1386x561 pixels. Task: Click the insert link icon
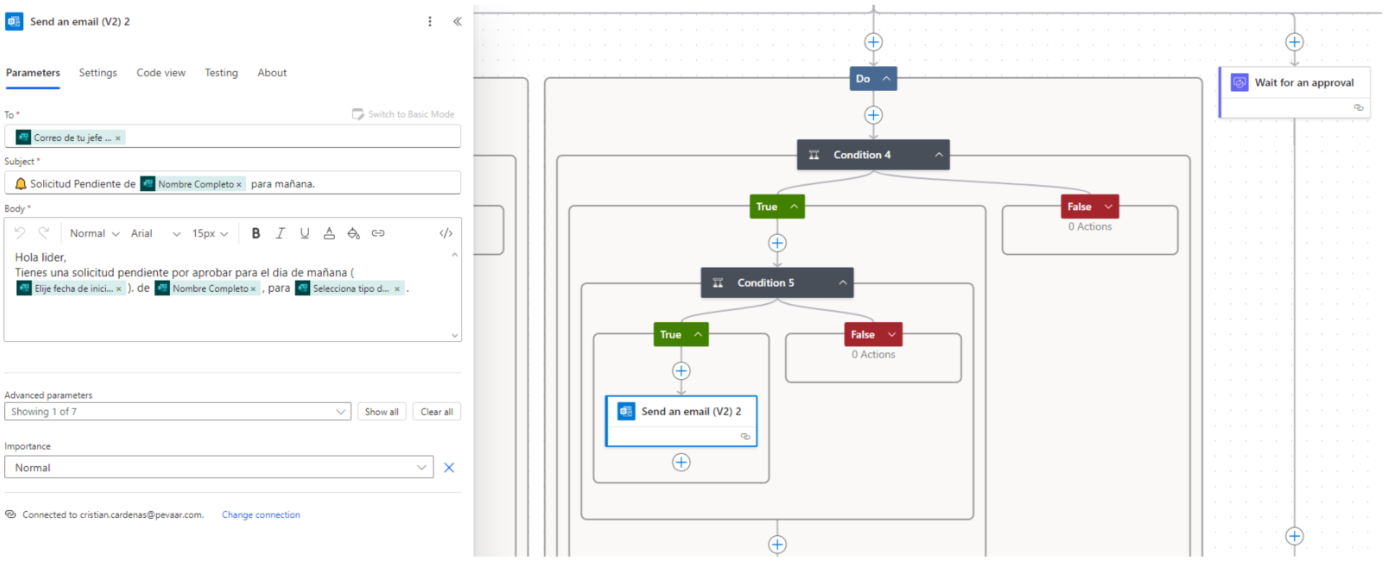[378, 233]
